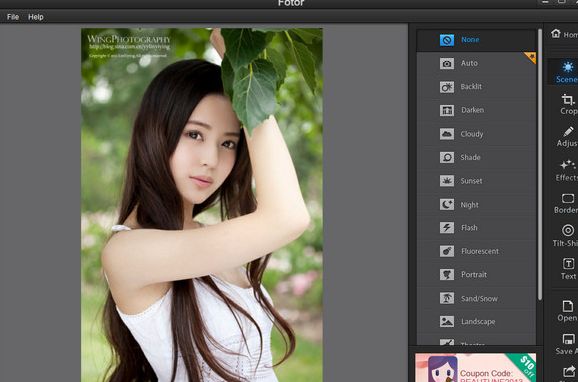Select the Night moon icon
This screenshot has height=382, width=578.
pyautogui.click(x=447, y=204)
